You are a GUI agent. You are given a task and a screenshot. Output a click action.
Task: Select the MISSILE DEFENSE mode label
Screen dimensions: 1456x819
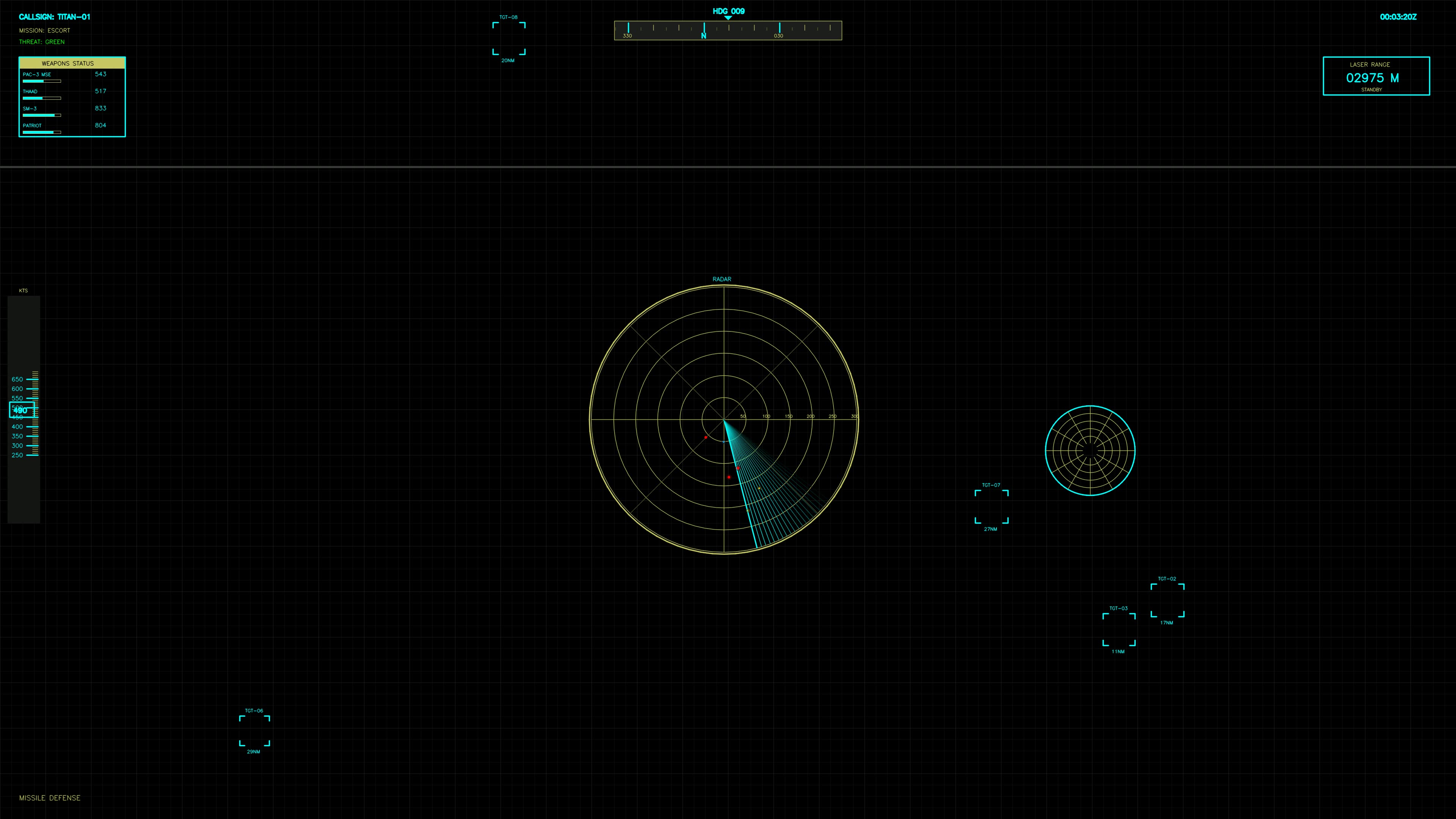[50, 797]
